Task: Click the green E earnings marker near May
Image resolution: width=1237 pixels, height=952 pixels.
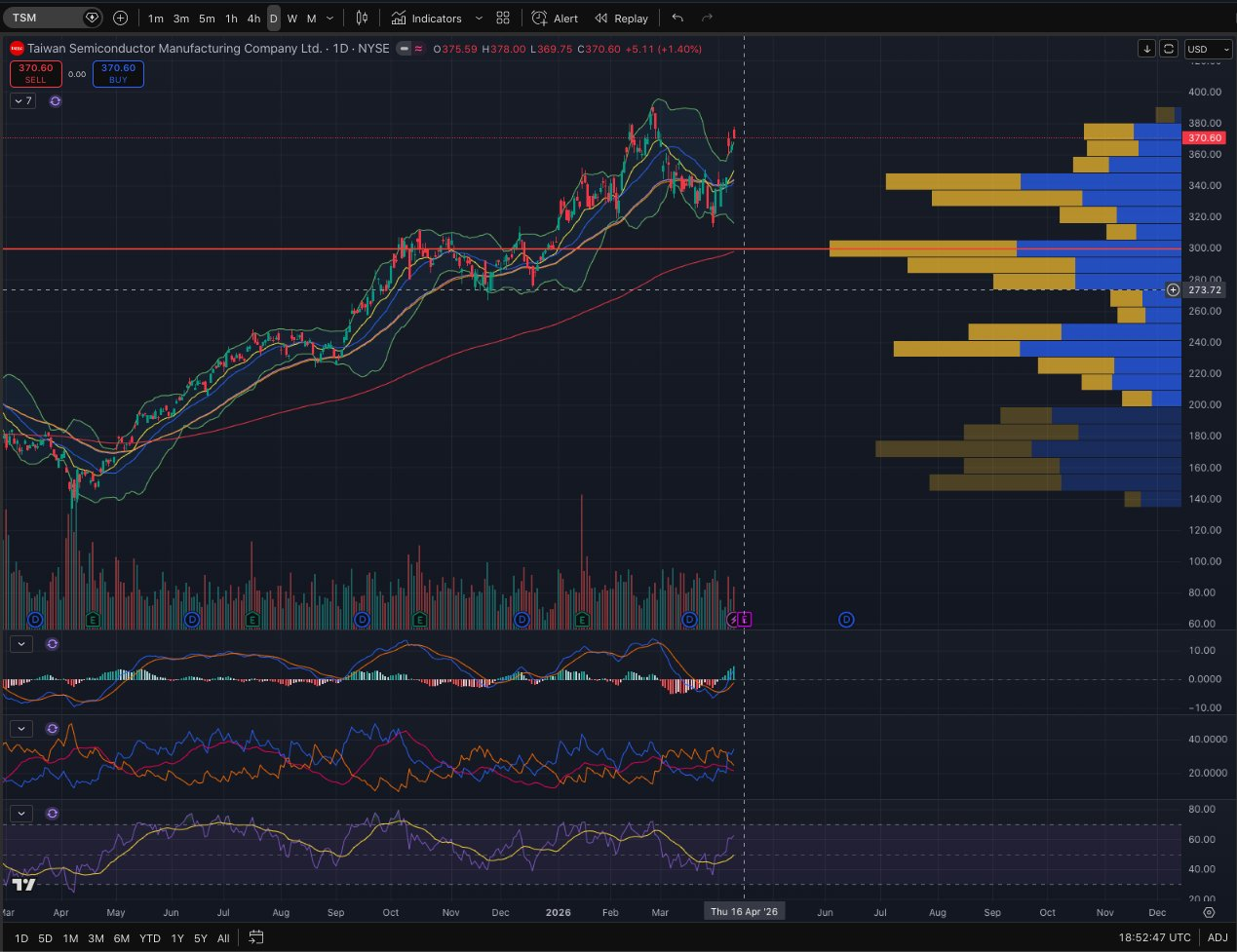Action: [x=93, y=620]
